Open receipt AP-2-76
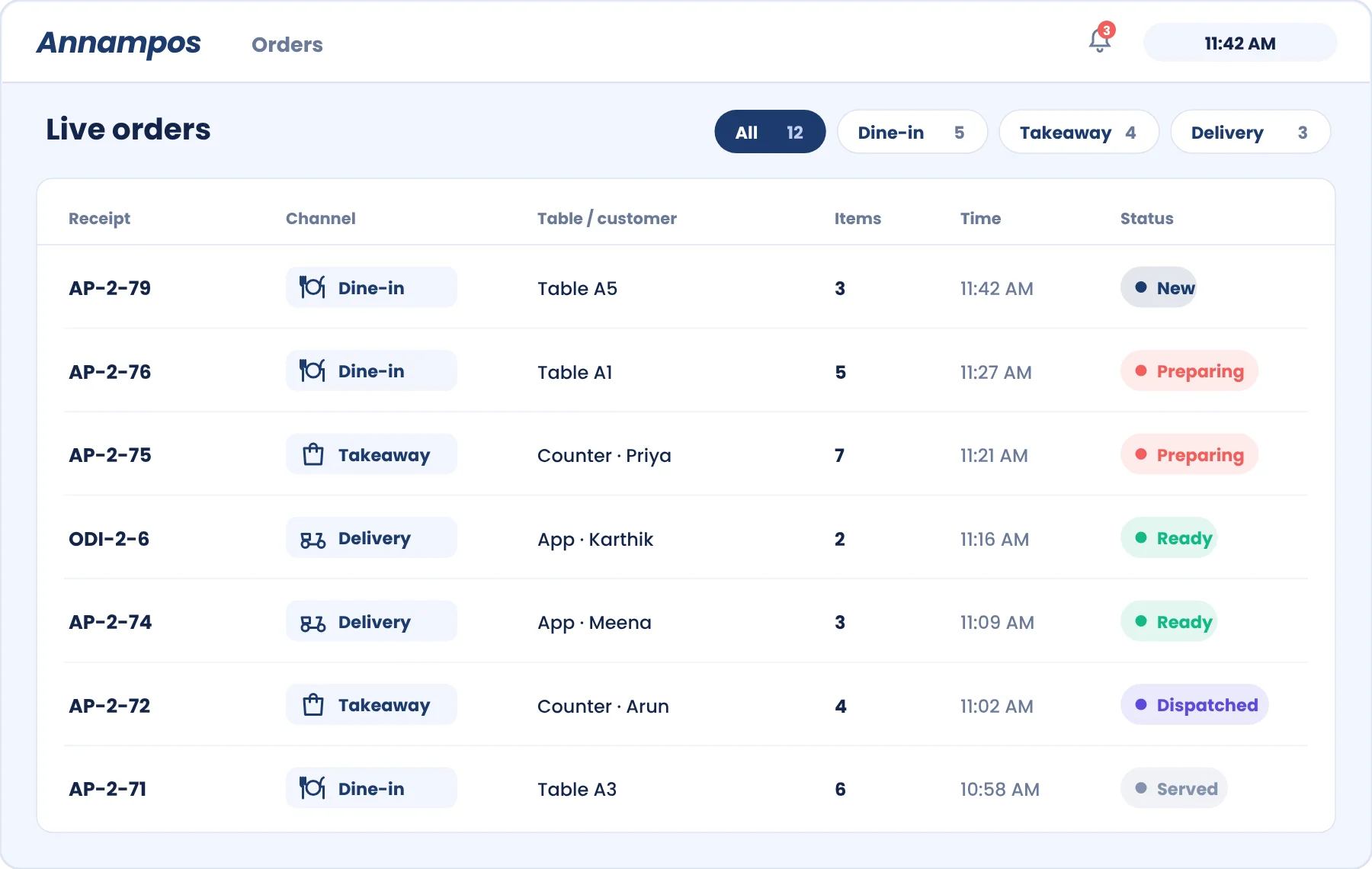 click(110, 372)
